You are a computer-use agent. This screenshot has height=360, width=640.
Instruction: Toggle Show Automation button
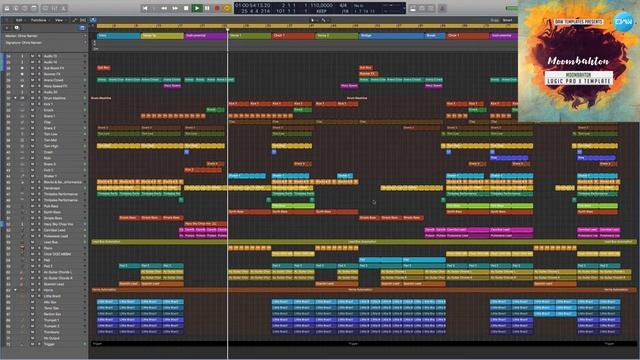[x=75, y=20]
